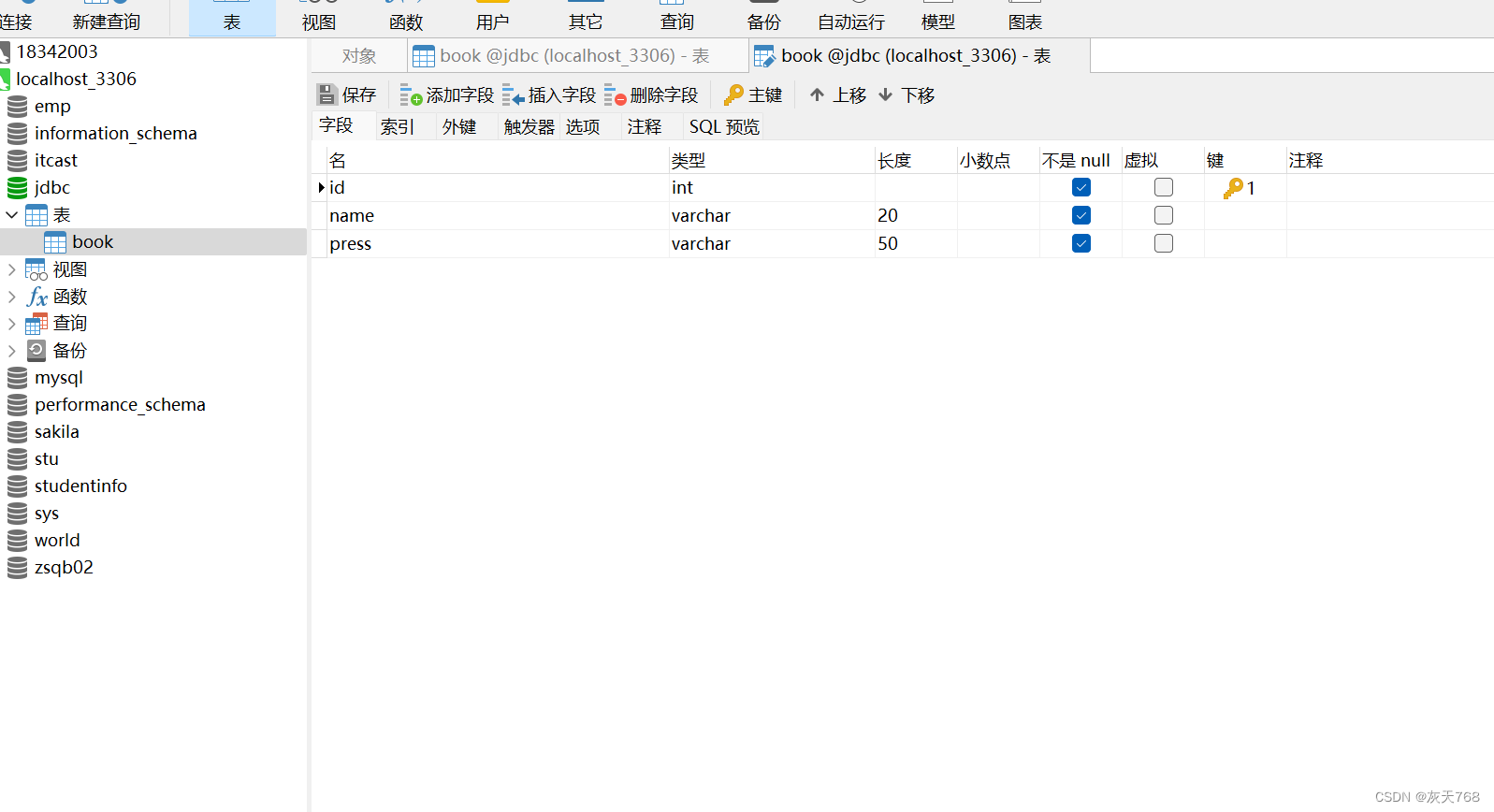Click the zsqb02 database icon
The width and height of the screenshot is (1494, 812).
tap(17, 568)
